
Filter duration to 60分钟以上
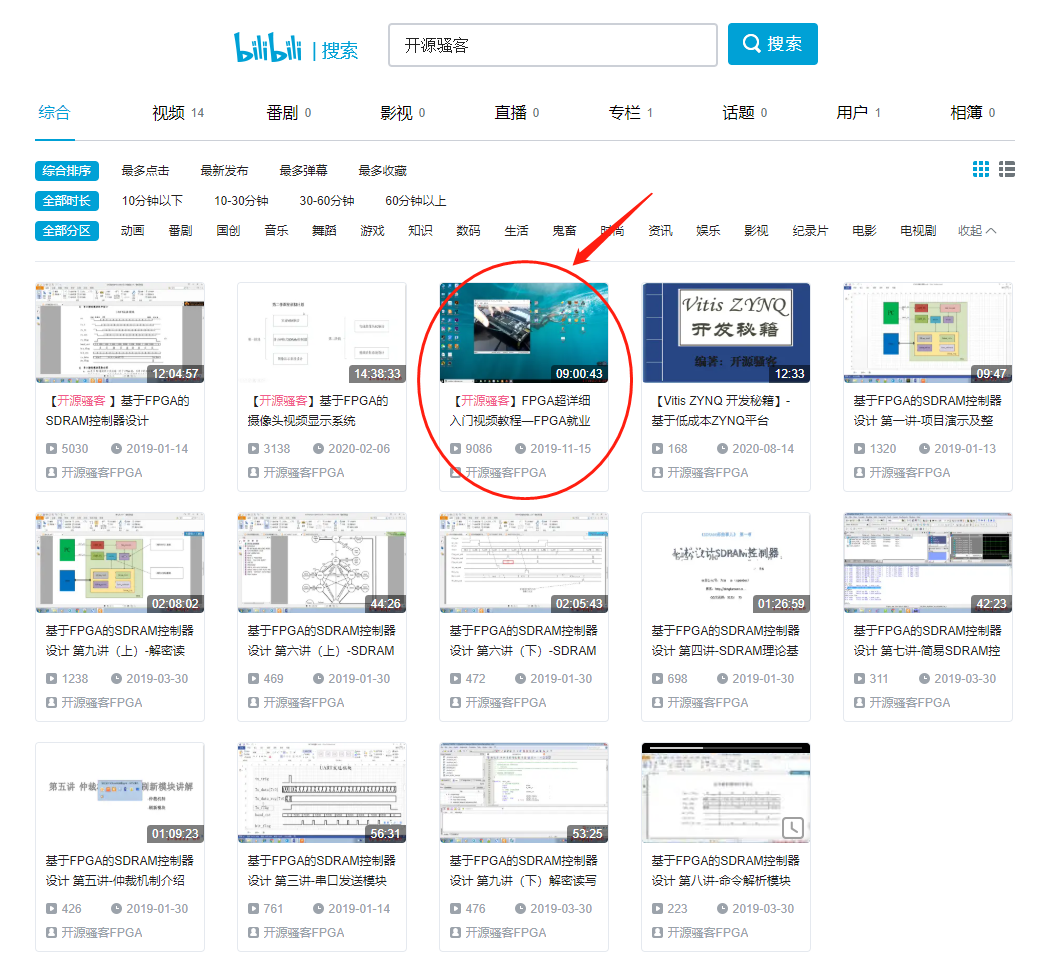[x=416, y=201]
